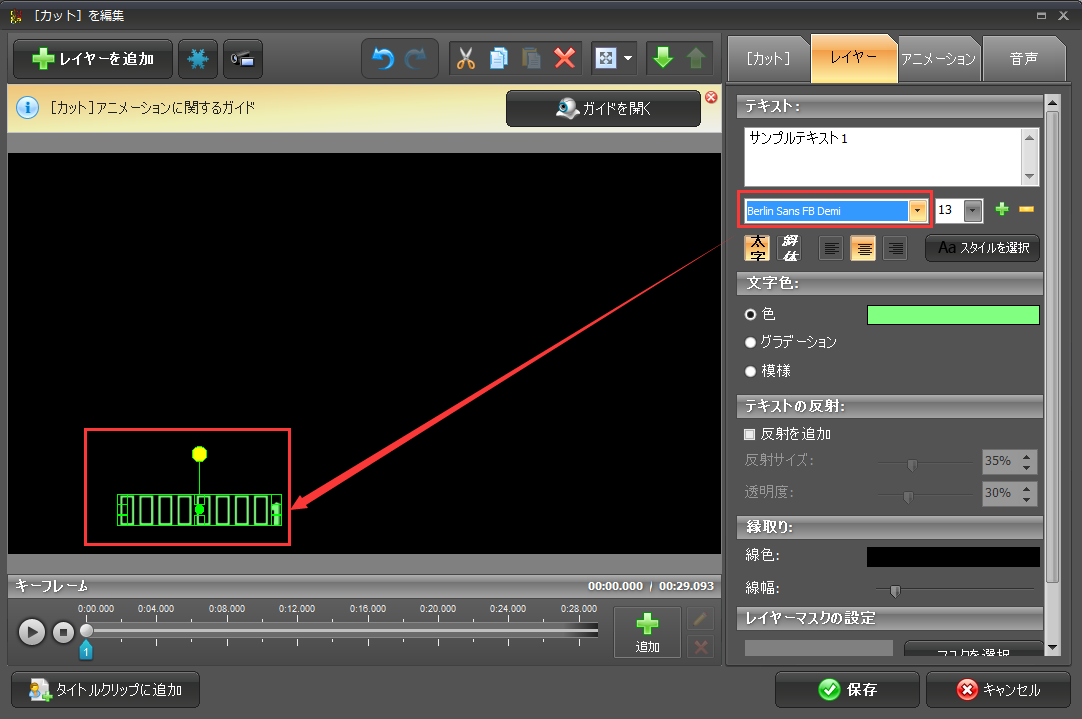Select the 模様 radio button
1082x719 pixels.
click(750, 371)
